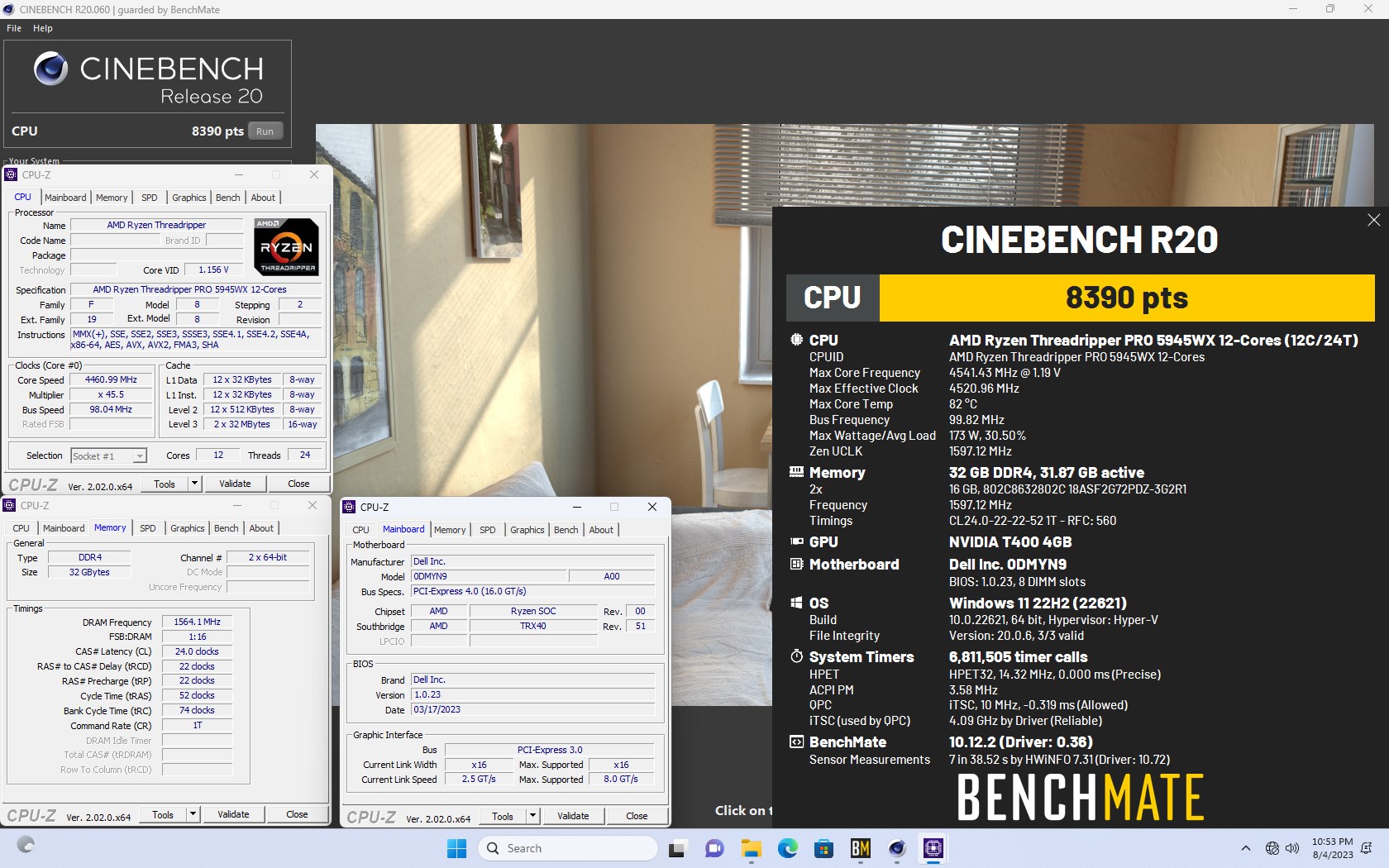Click the date and time in the taskbar
The image size is (1389, 868).
tap(1332, 848)
